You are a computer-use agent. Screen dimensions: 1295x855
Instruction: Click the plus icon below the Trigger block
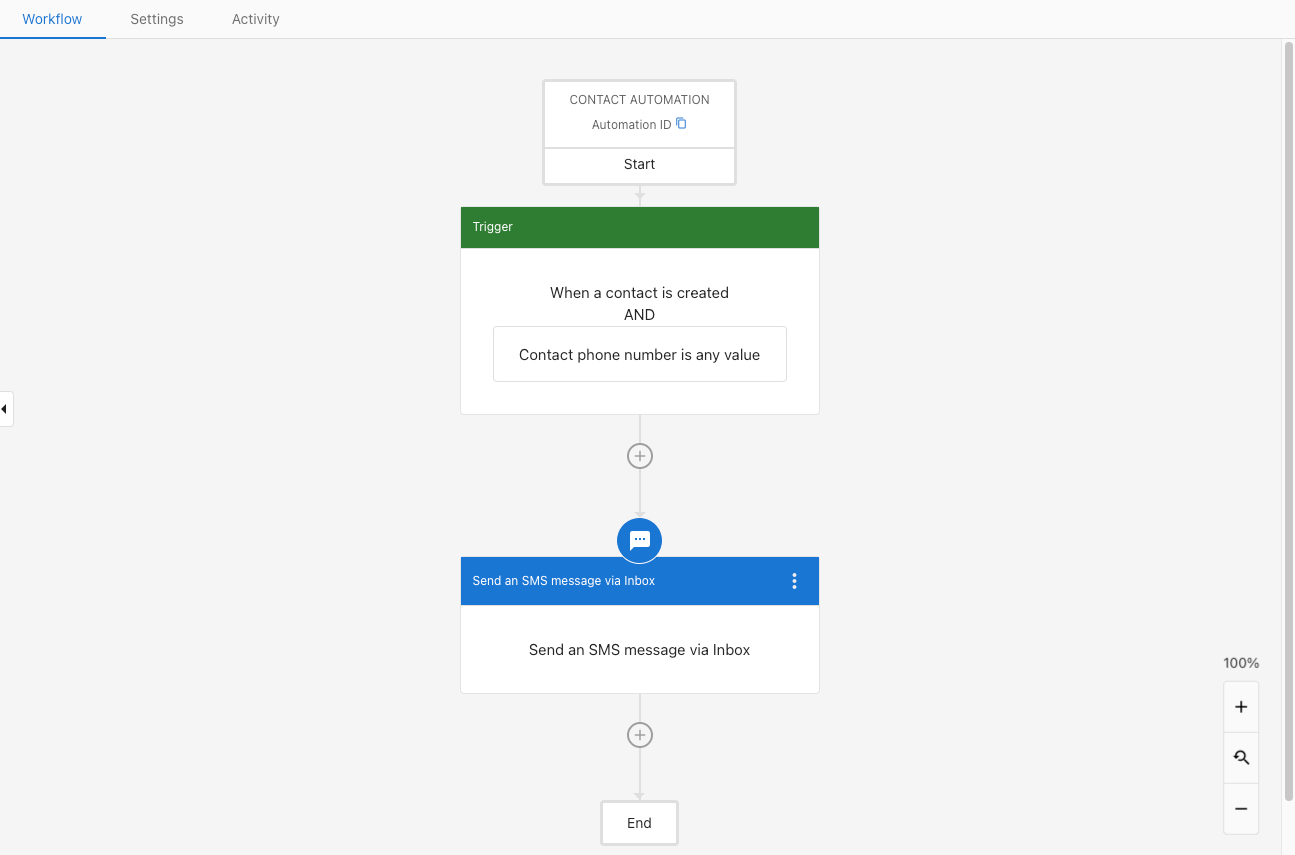tap(639, 455)
